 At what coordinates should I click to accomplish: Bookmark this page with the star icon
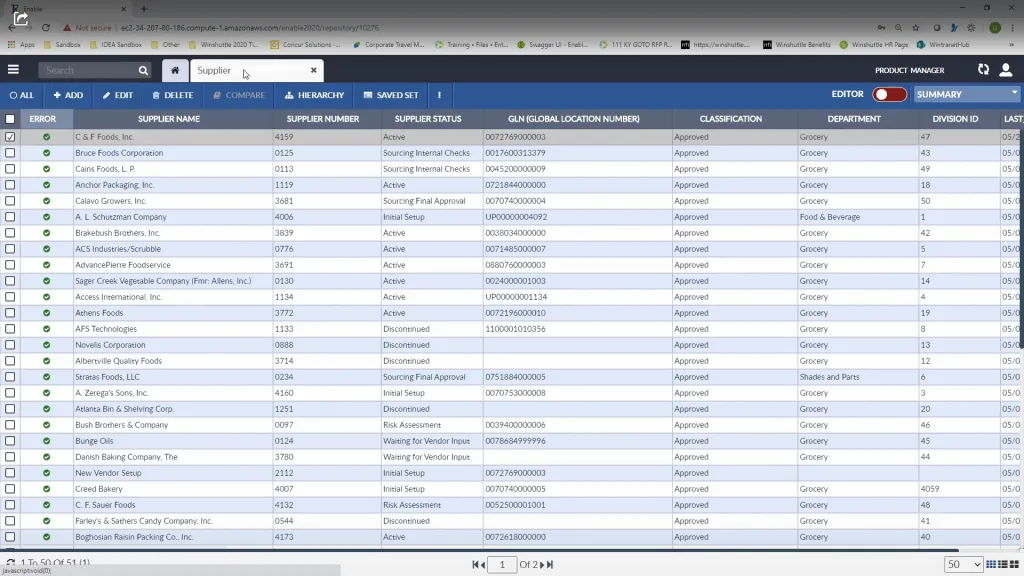pyautogui.click(x=916, y=28)
